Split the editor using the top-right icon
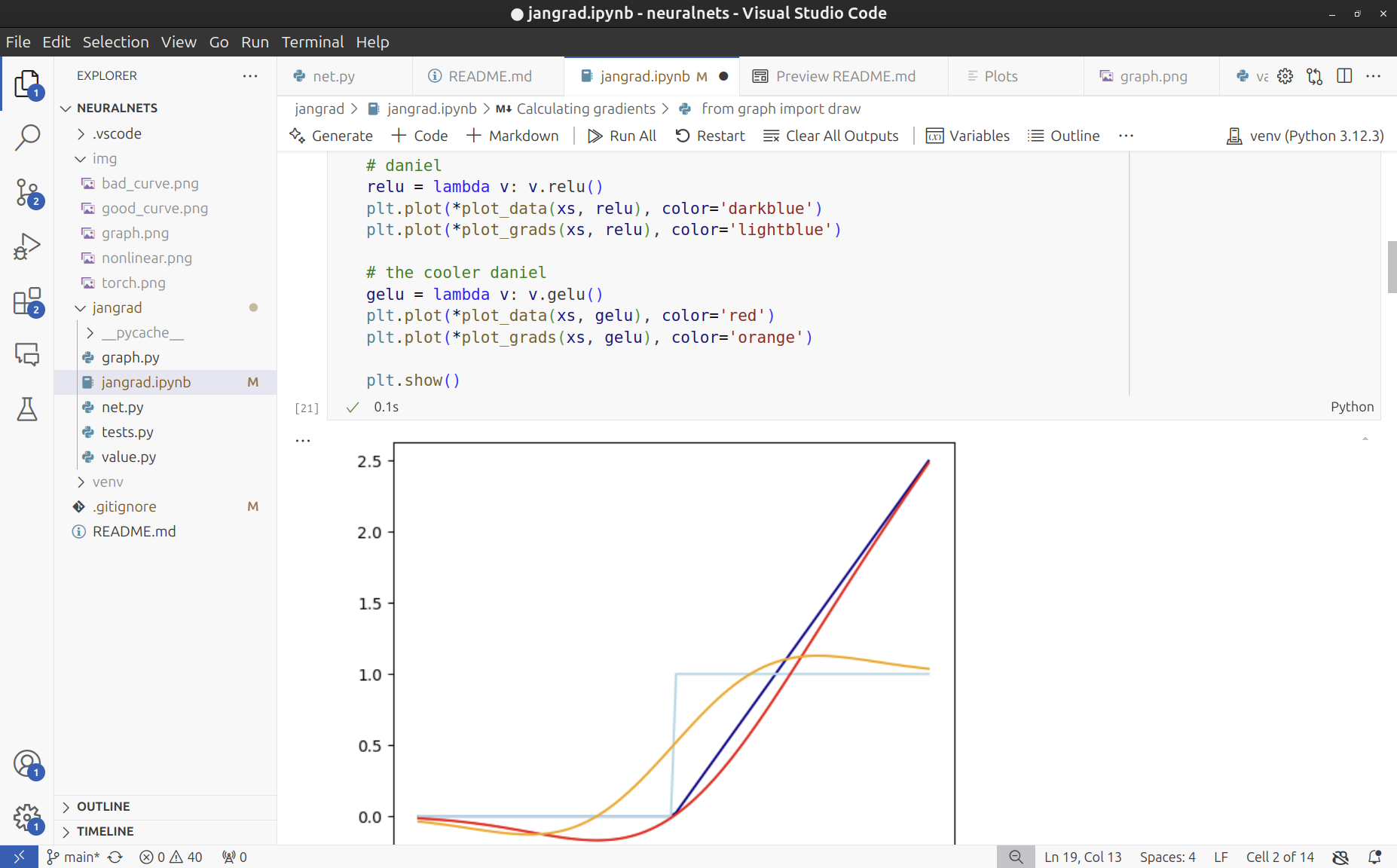 [1345, 75]
